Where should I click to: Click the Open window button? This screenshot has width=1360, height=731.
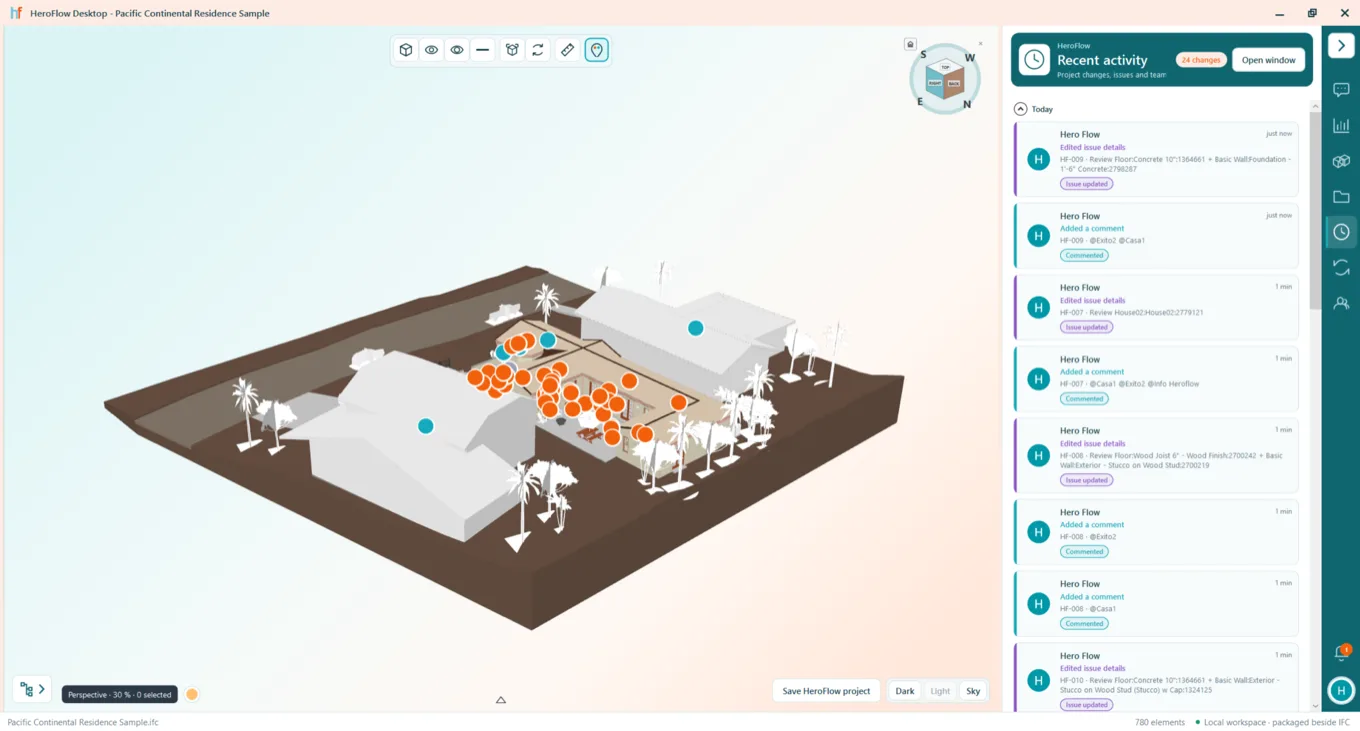click(x=1268, y=60)
